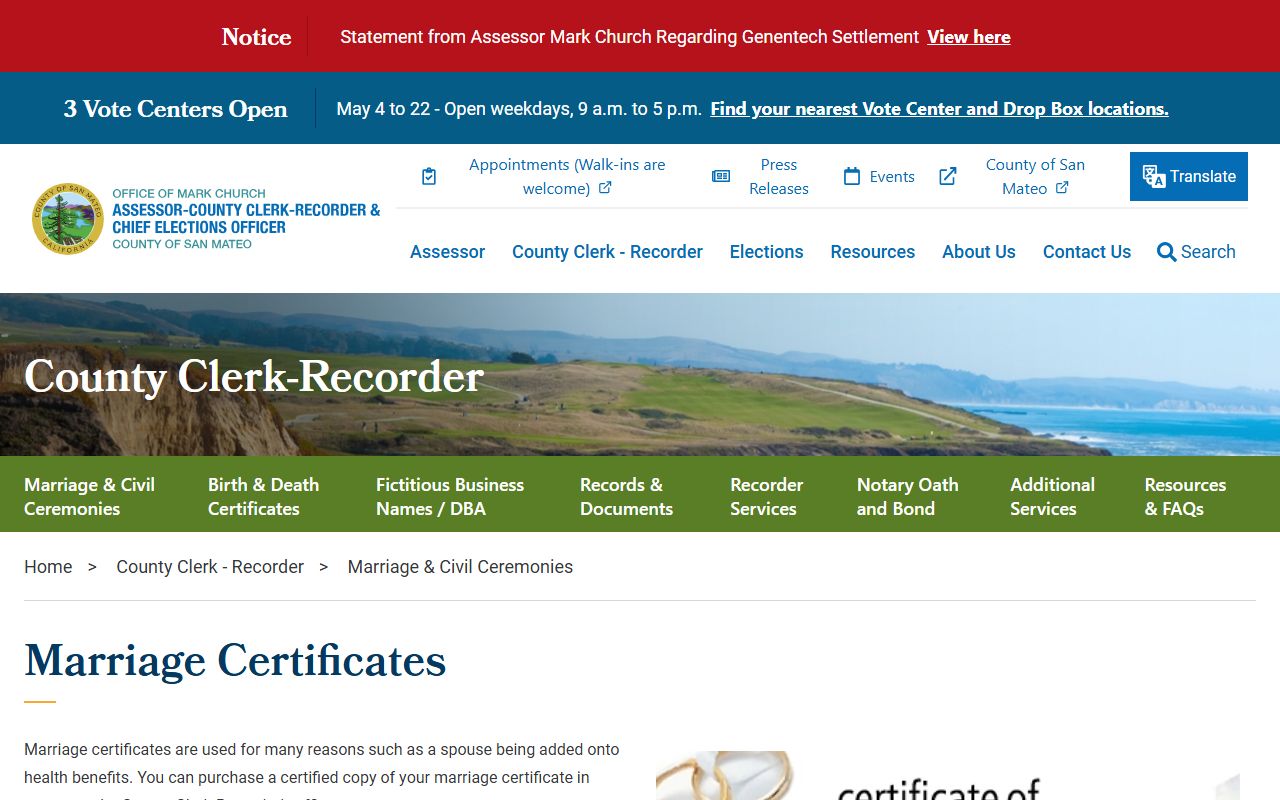Image resolution: width=1280 pixels, height=800 pixels.
Task: Click the 3 Vote Centers Open label
Action: point(175,109)
